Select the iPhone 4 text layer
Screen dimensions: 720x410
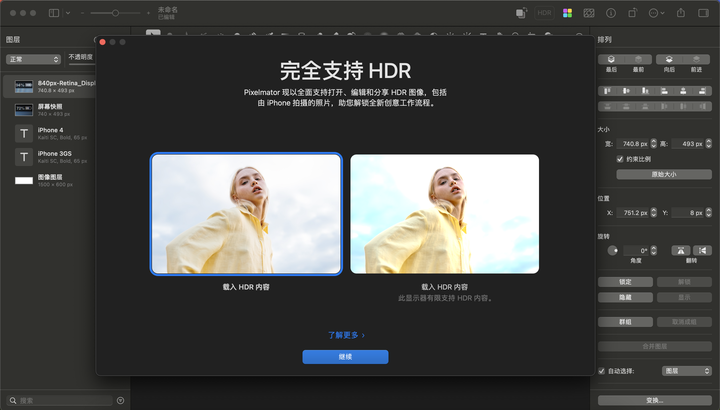pyautogui.click(x=51, y=133)
